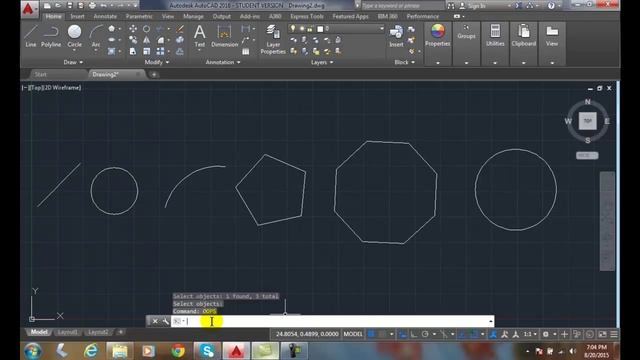Viewport: 640px width, 360px height.
Task: Open the layer name dropdown list
Action: (382, 29)
